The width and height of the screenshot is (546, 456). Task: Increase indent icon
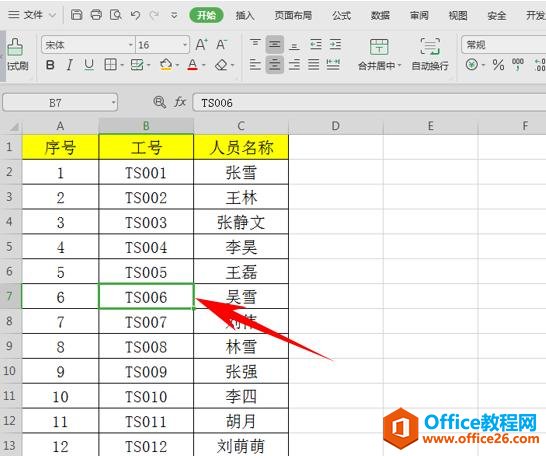click(x=336, y=44)
